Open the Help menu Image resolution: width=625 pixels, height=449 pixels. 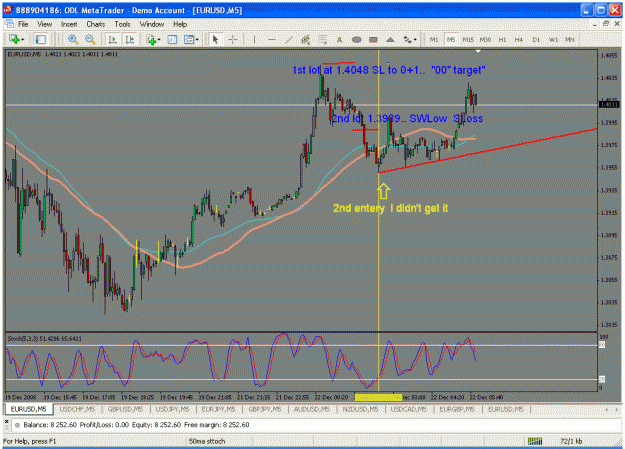pos(180,24)
